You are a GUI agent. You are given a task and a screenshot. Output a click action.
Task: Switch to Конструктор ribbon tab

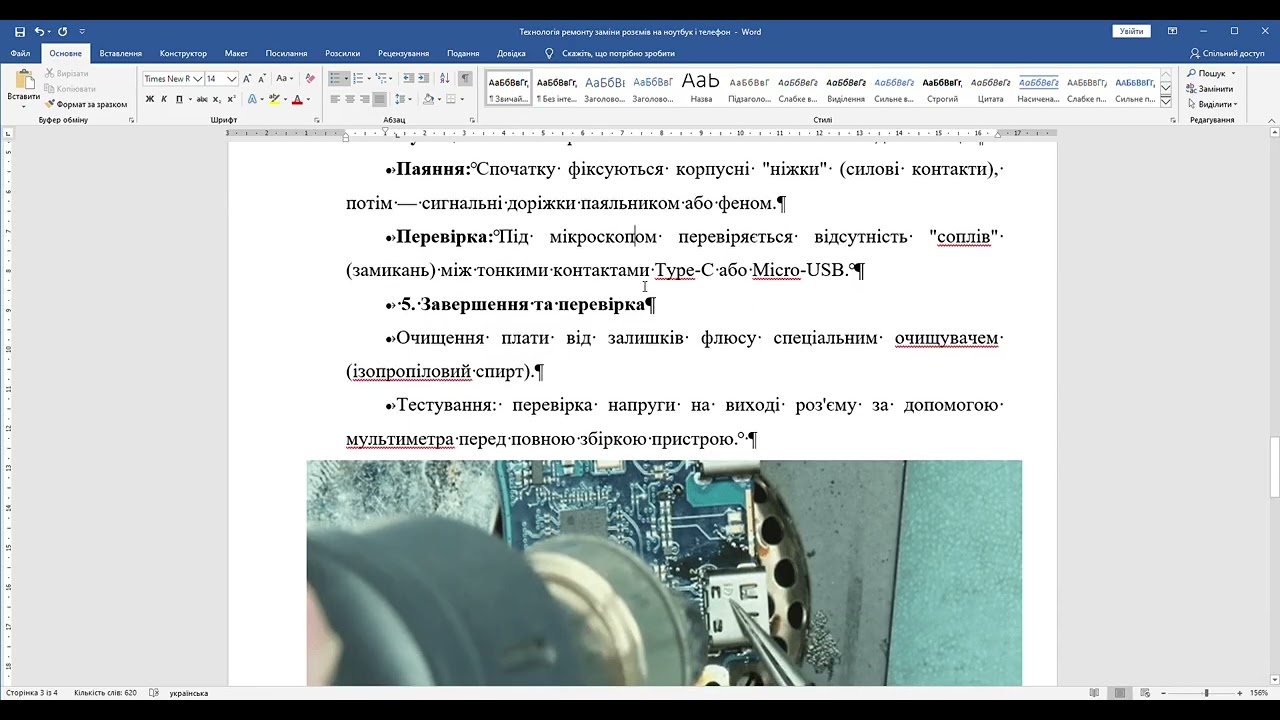(x=183, y=53)
